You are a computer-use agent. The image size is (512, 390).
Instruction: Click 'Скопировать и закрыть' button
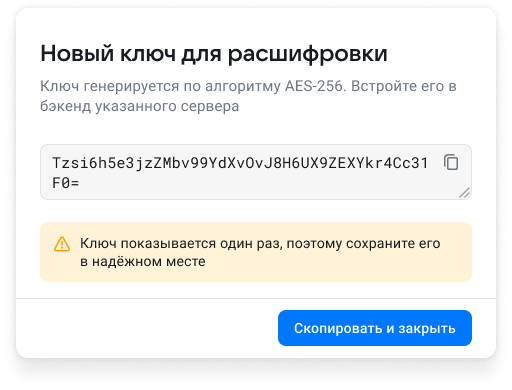click(x=375, y=328)
